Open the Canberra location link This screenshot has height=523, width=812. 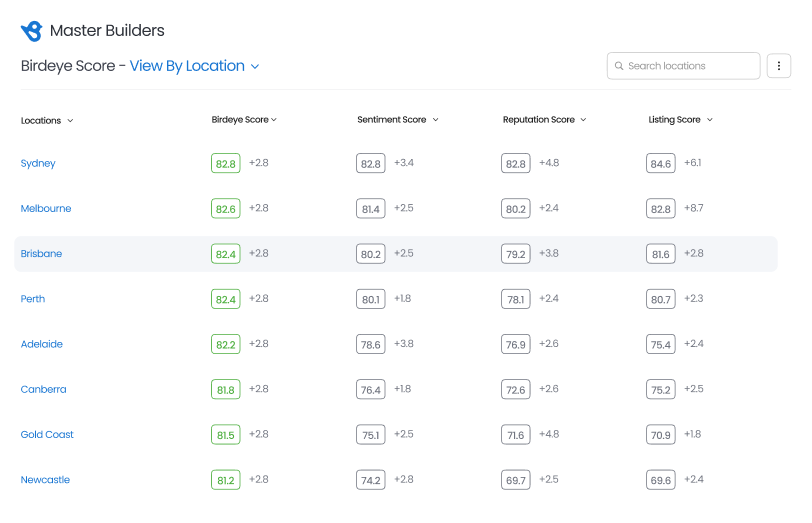click(44, 389)
